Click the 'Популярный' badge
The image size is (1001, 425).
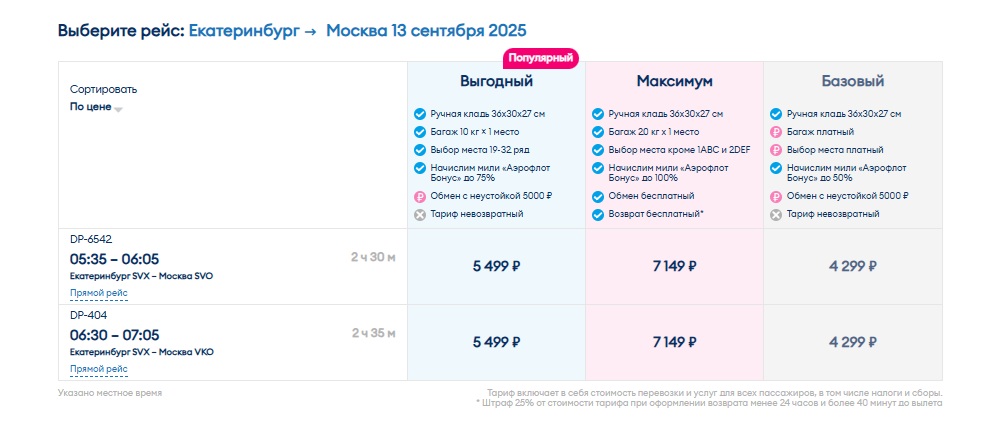coord(542,58)
